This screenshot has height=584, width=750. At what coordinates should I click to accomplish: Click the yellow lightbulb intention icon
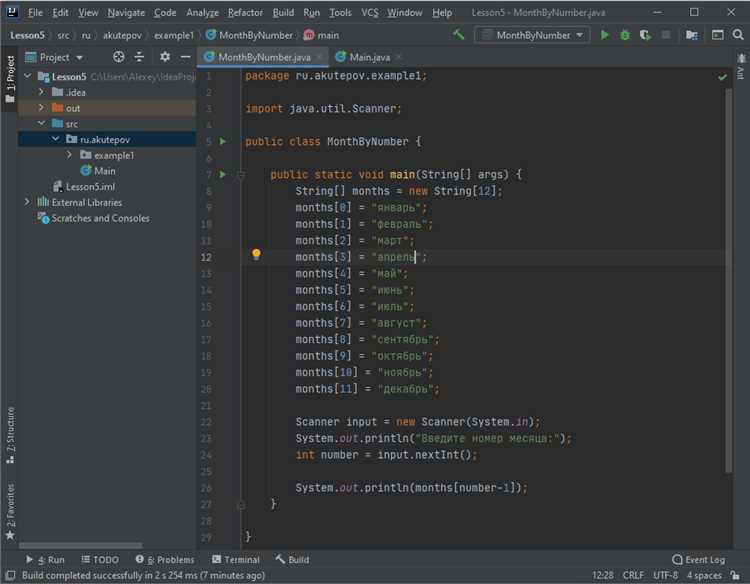(x=256, y=256)
